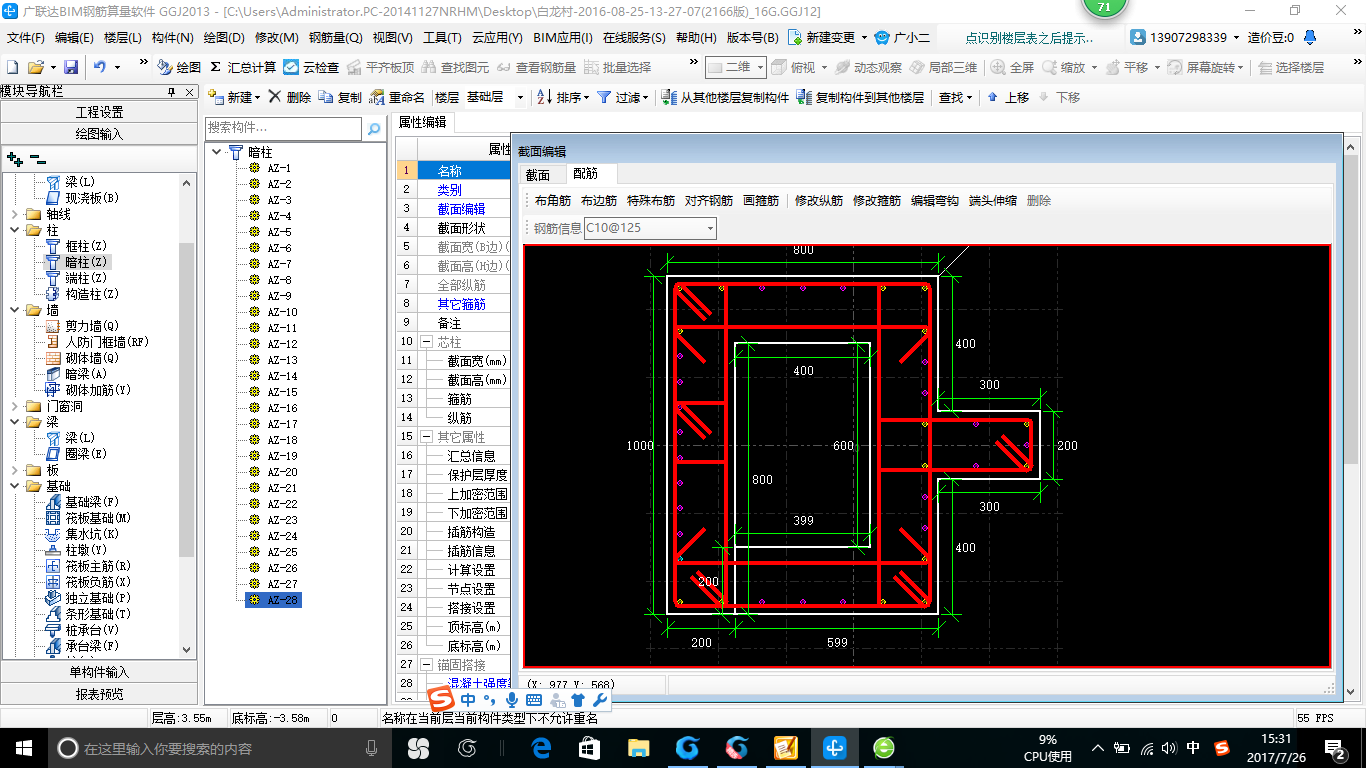Click 新建 new component button
The image size is (1366, 768).
[x=234, y=97]
